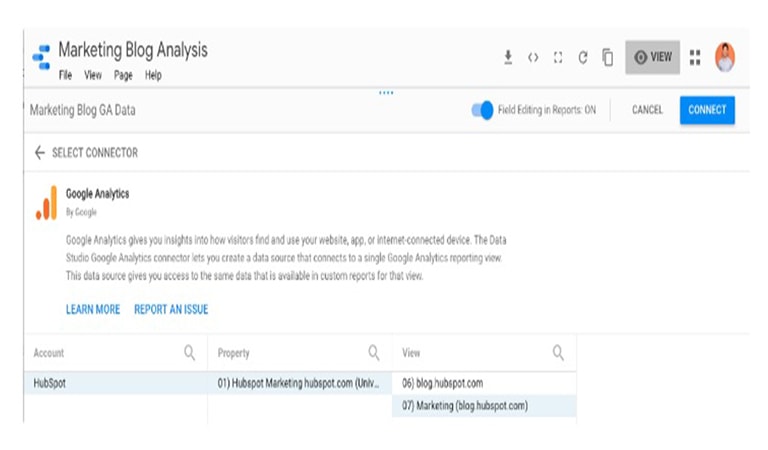Screen dimensions: 768x450
Task: Open the user account avatar
Action: point(725,57)
